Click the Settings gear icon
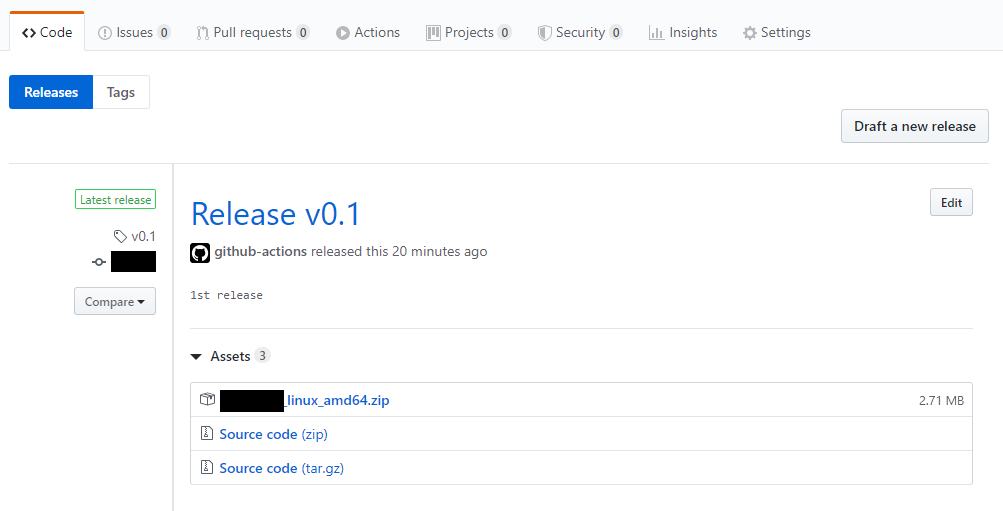1003x511 pixels. [x=750, y=33]
